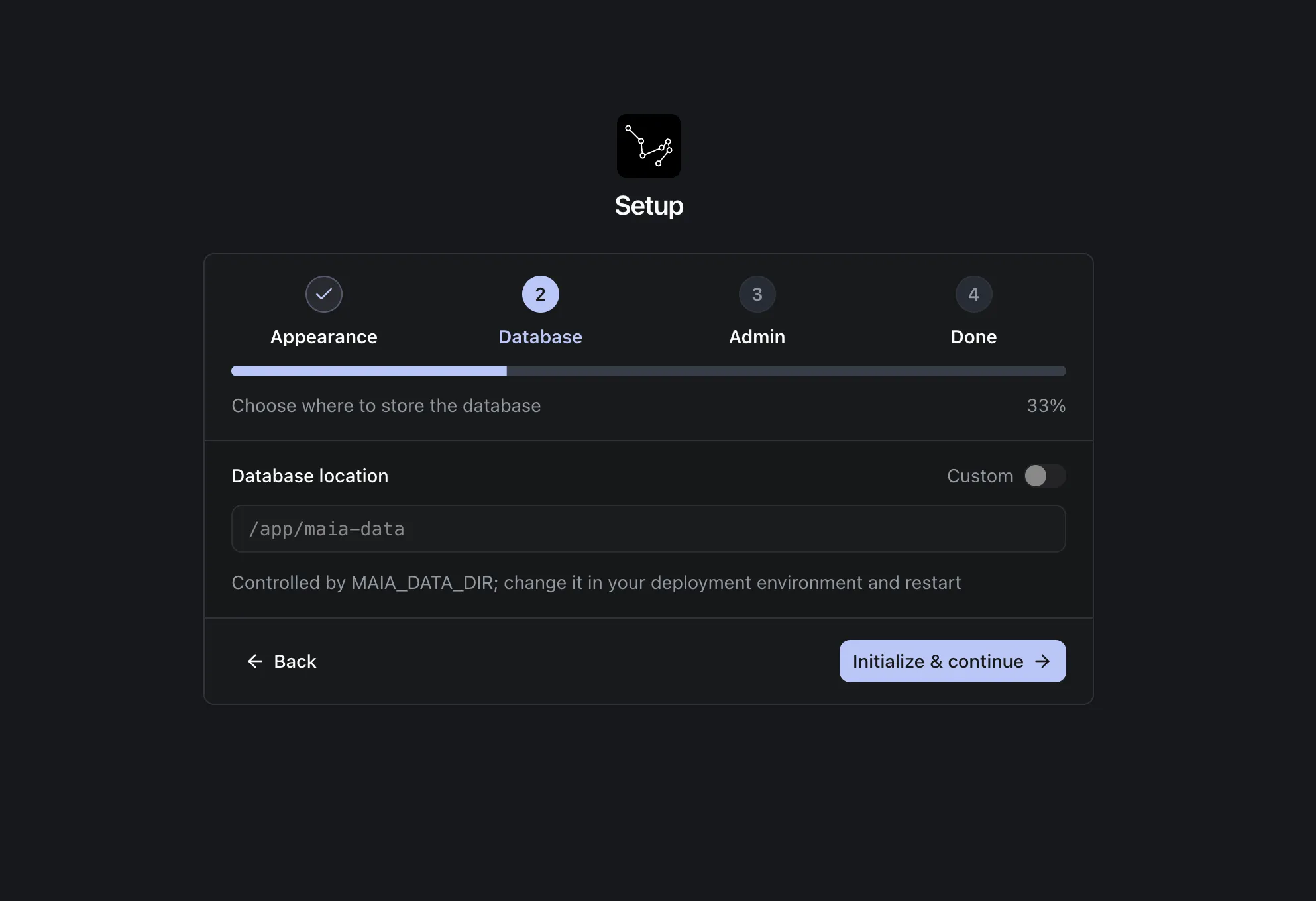
Task: Select step circle 2 for Database
Action: (539, 293)
